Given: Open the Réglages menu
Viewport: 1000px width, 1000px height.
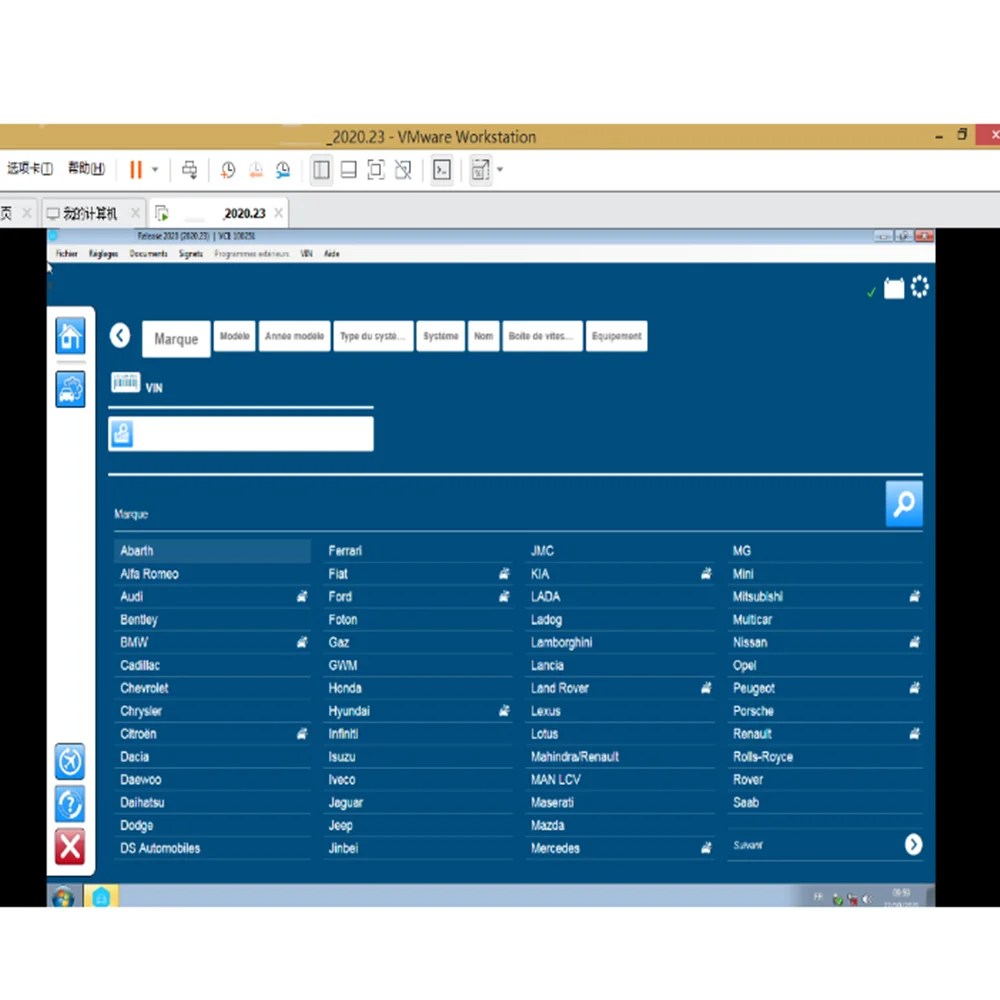Looking at the screenshot, I should (103, 254).
